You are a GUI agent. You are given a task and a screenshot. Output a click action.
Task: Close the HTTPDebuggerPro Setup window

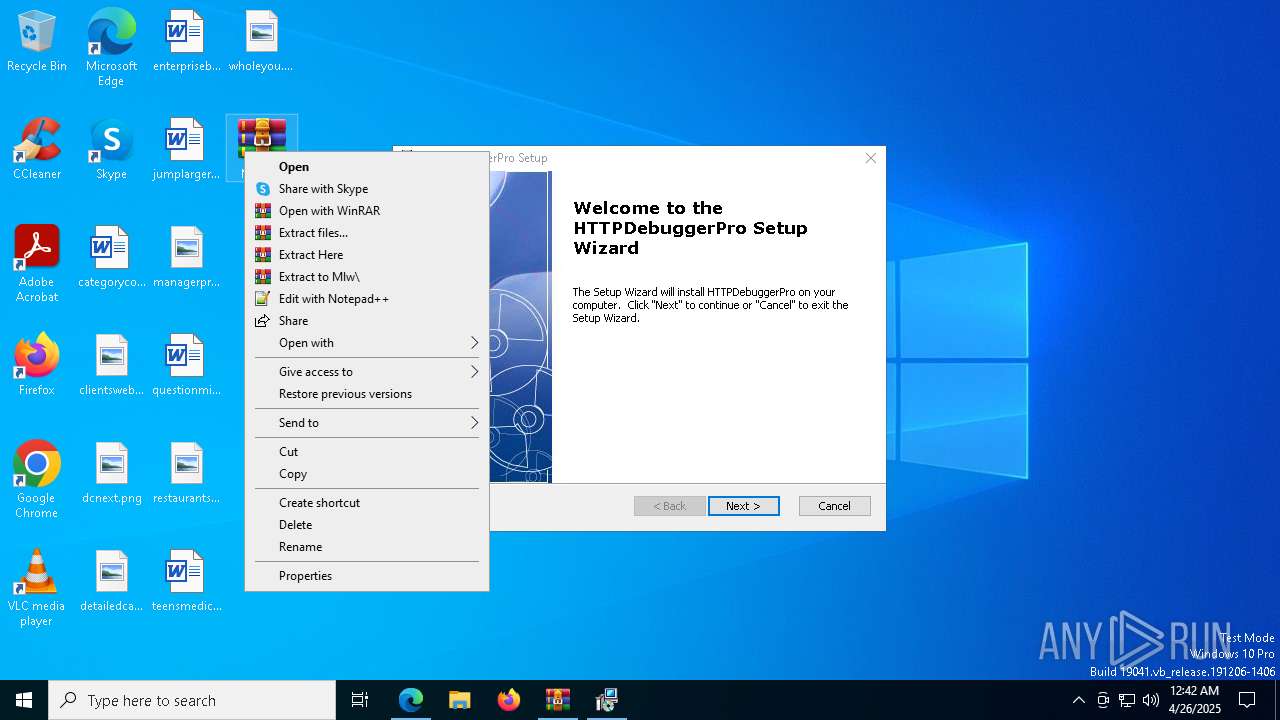[870, 158]
